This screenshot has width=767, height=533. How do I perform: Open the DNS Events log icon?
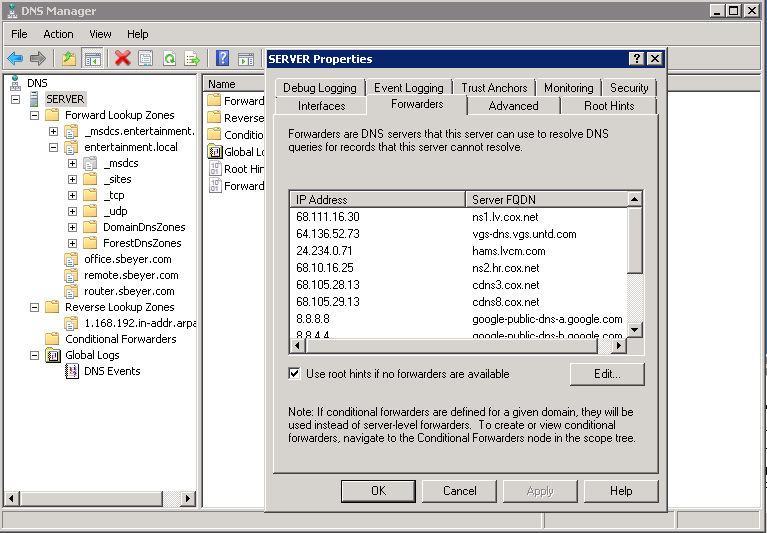(72, 371)
